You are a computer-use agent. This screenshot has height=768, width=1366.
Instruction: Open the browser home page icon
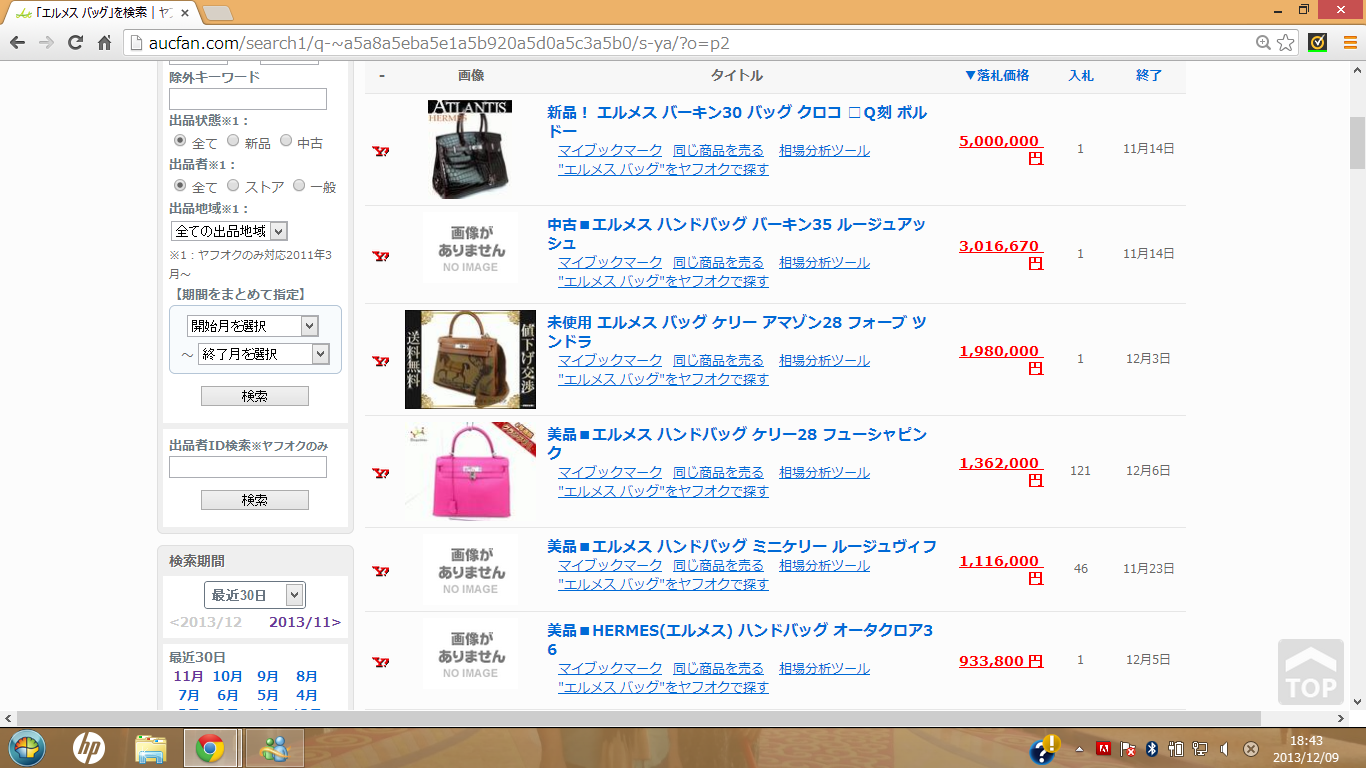click(x=104, y=43)
